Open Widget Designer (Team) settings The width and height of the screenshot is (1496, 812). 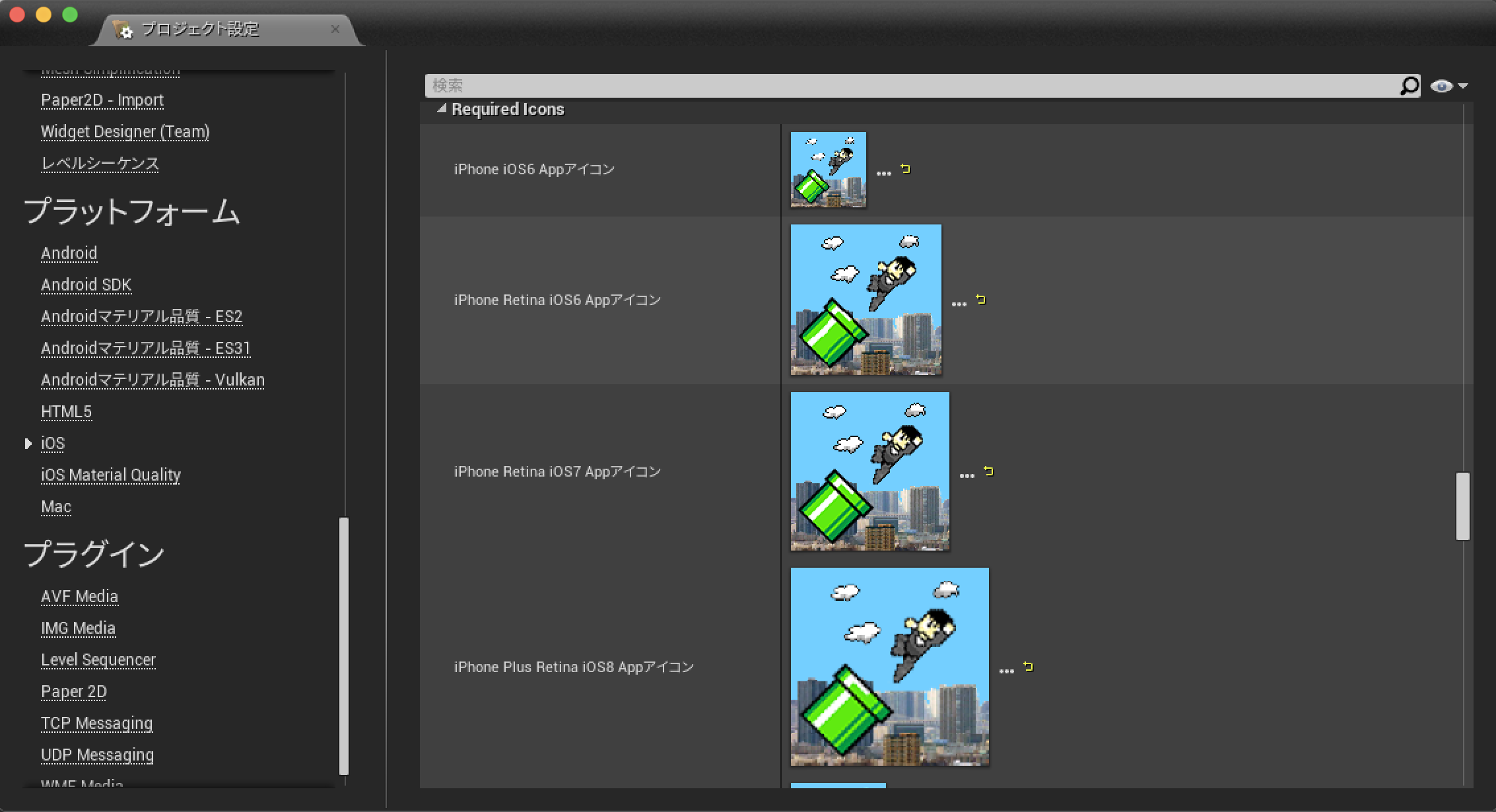tap(125, 132)
